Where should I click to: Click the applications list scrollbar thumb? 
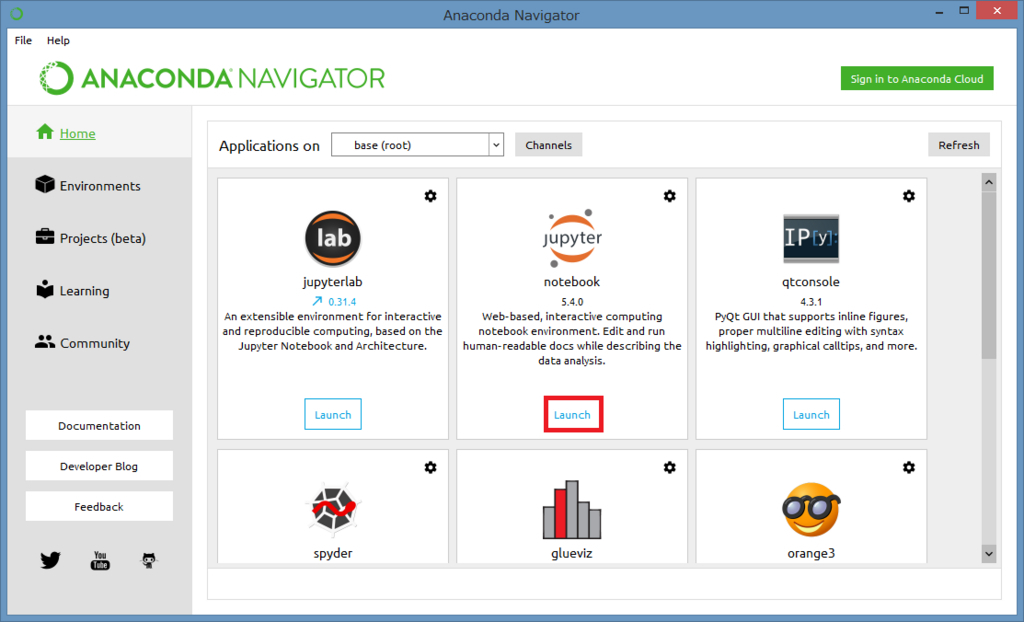989,274
